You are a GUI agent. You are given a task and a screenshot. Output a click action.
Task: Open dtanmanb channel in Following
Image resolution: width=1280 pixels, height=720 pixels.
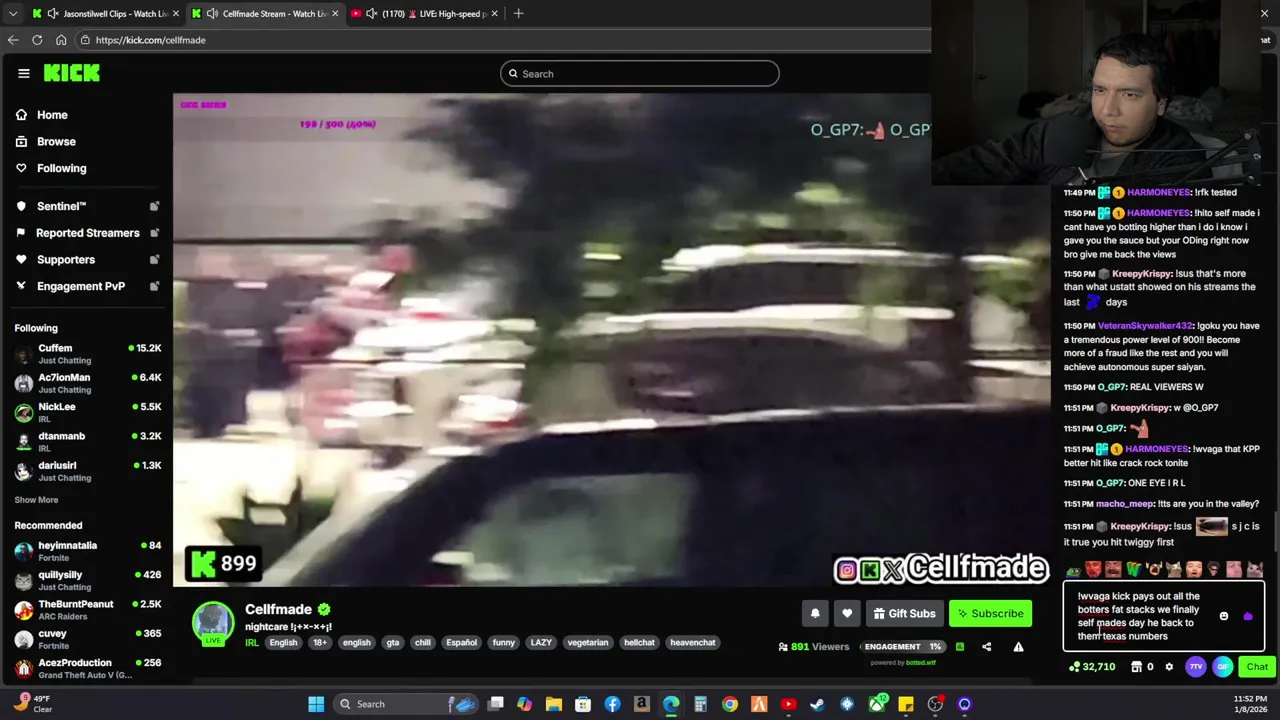click(87, 442)
